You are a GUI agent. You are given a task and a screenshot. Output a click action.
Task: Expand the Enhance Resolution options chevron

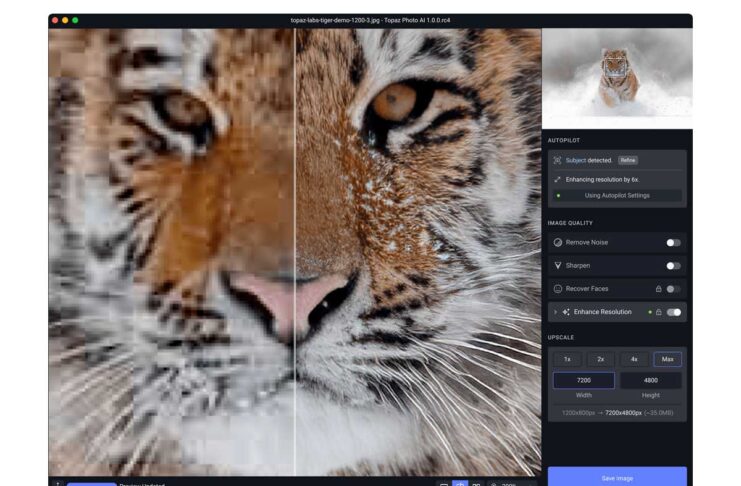(x=555, y=312)
